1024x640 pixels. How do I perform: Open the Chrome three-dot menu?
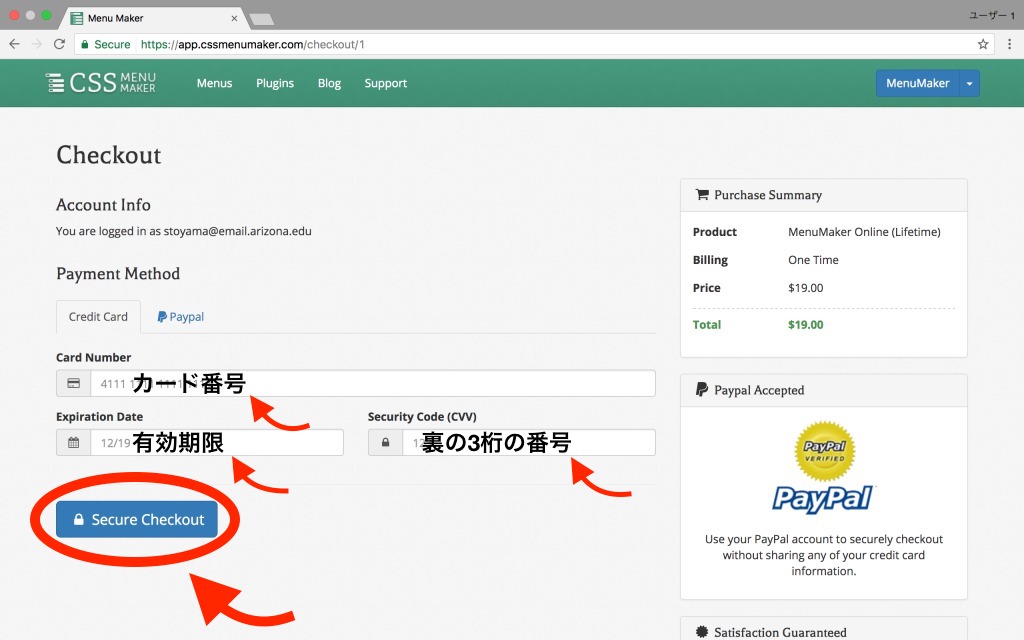[x=1009, y=44]
